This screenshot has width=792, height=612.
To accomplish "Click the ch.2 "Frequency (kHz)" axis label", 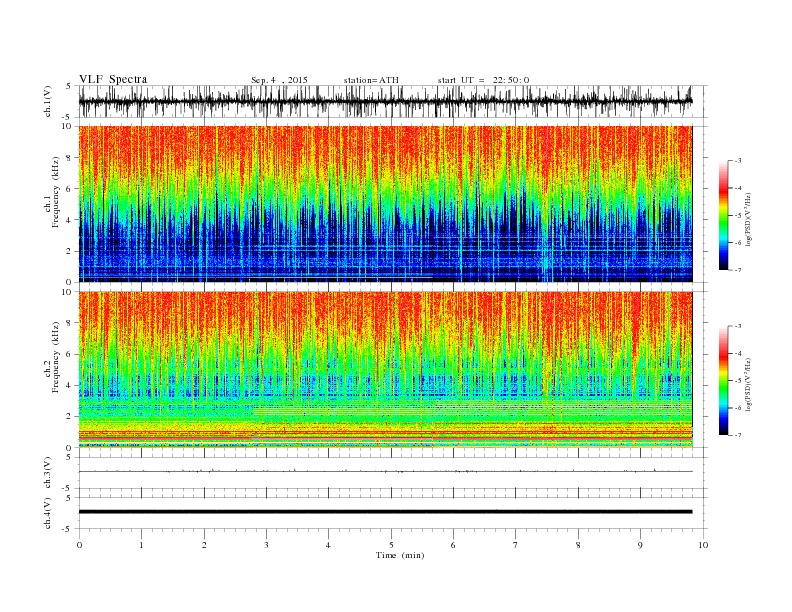I will pyautogui.click(x=56, y=356).
